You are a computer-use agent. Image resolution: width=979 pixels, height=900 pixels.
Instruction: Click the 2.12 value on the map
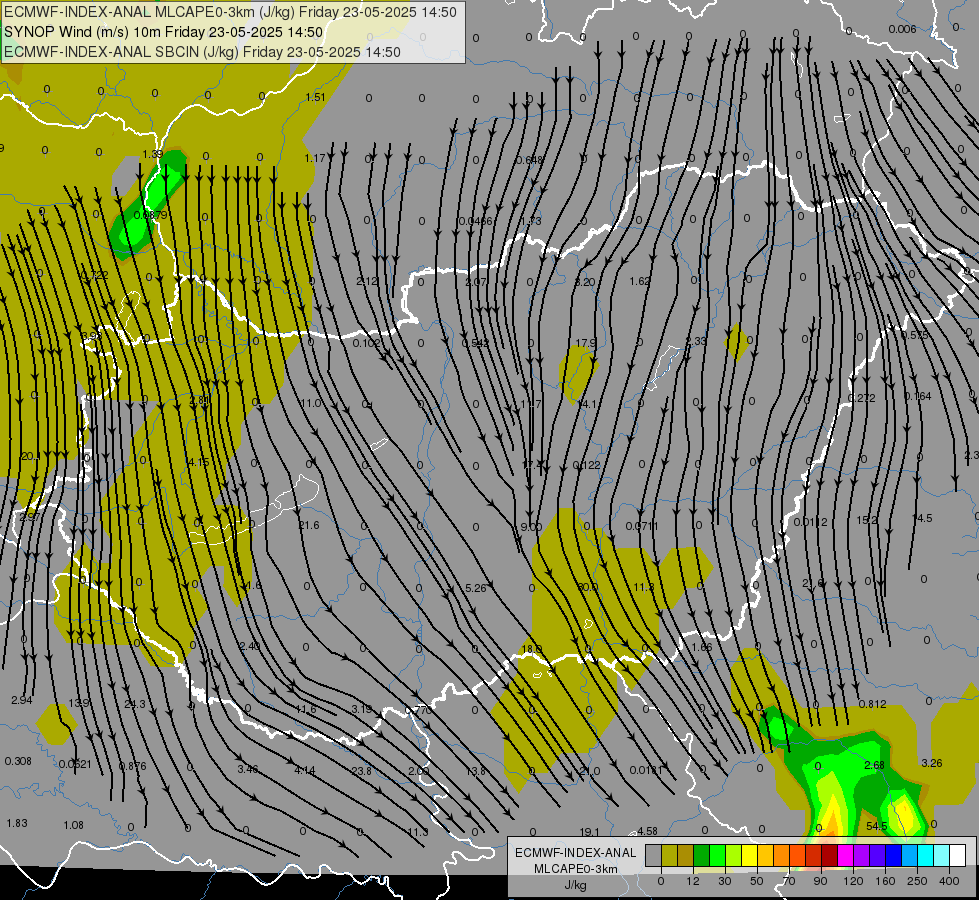pyautogui.click(x=367, y=281)
